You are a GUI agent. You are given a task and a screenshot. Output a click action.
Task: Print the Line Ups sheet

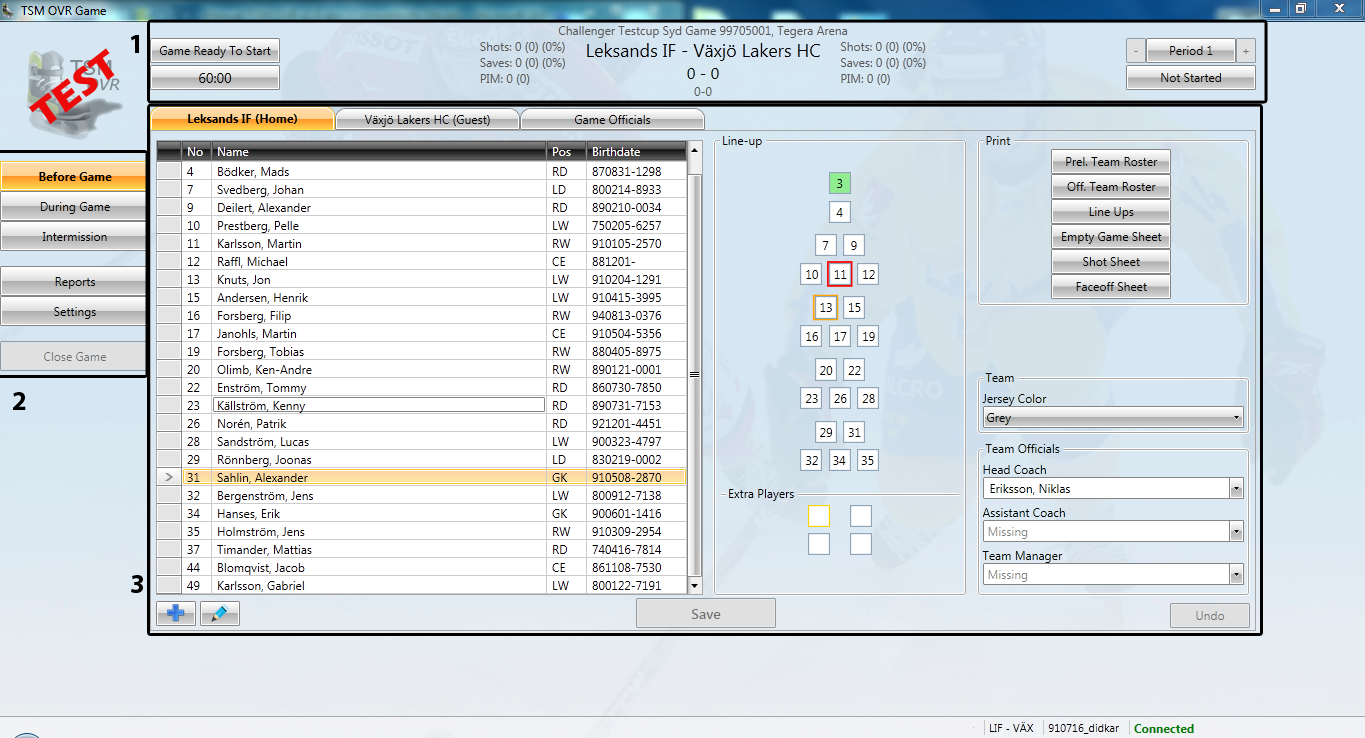pyautogui.click(x=1111, y=212)
